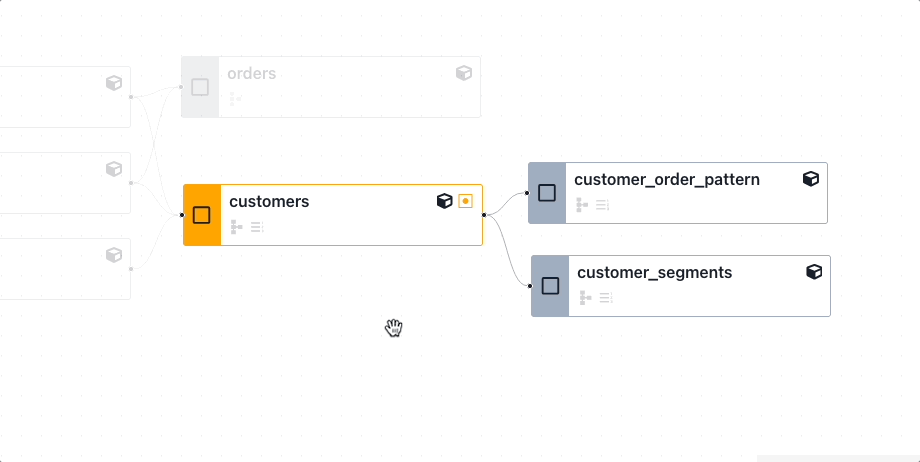Toggle the customers node checkbox

202,215
